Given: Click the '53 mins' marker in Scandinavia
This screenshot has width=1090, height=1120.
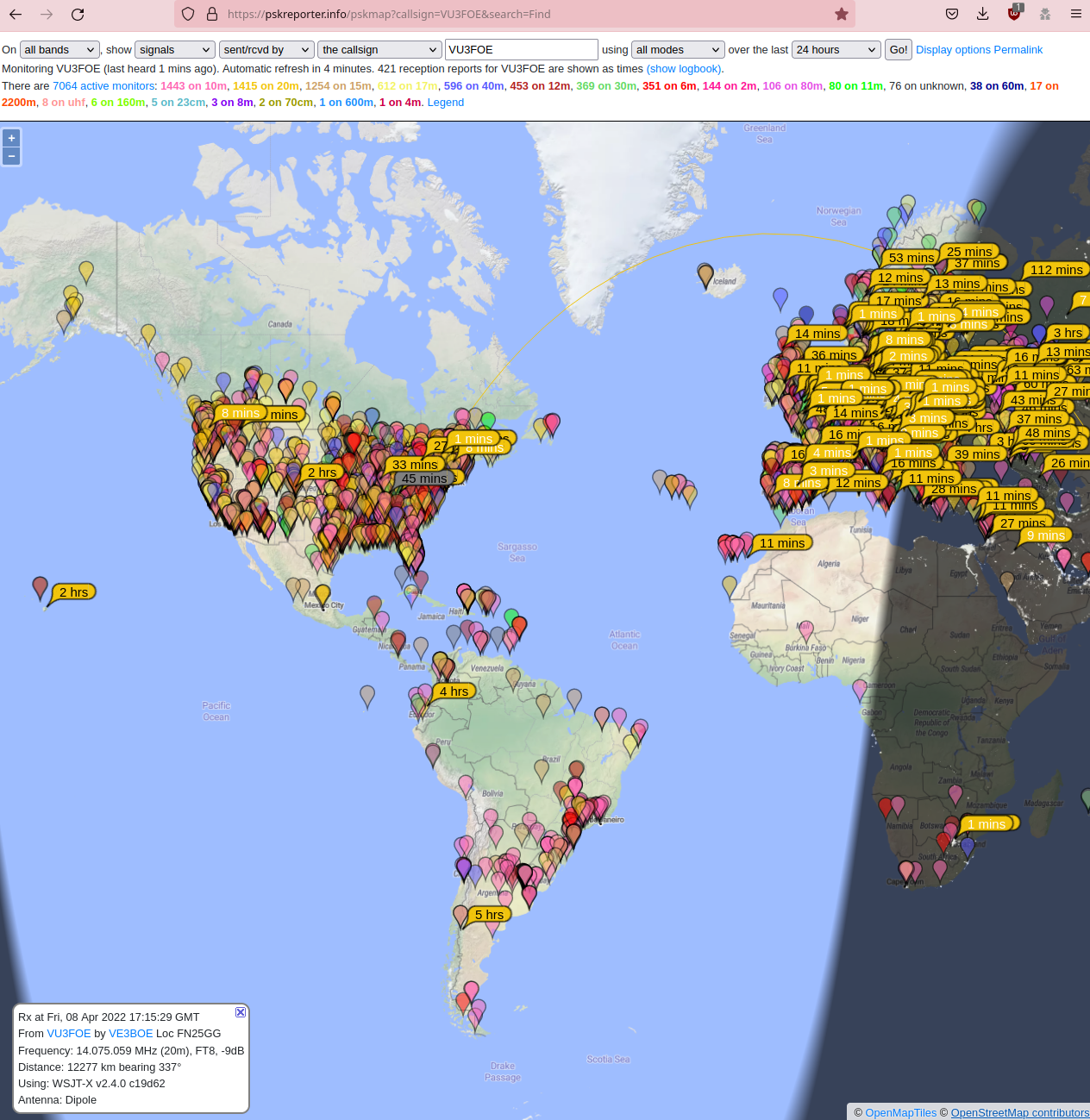Looking at the screenshot, I should [911, 258].
